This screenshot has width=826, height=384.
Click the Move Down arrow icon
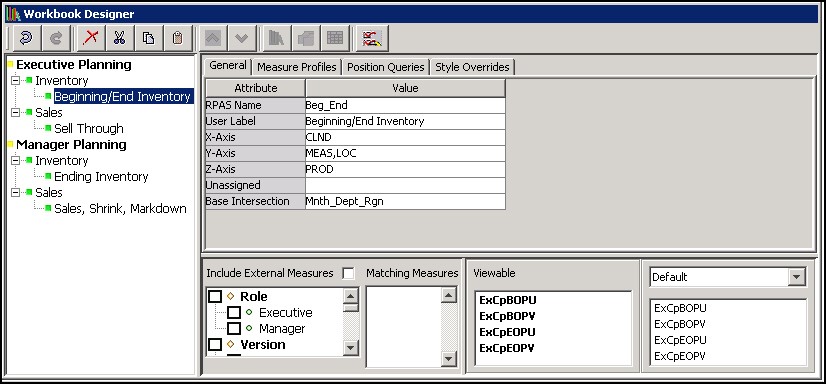pos(242,38)
